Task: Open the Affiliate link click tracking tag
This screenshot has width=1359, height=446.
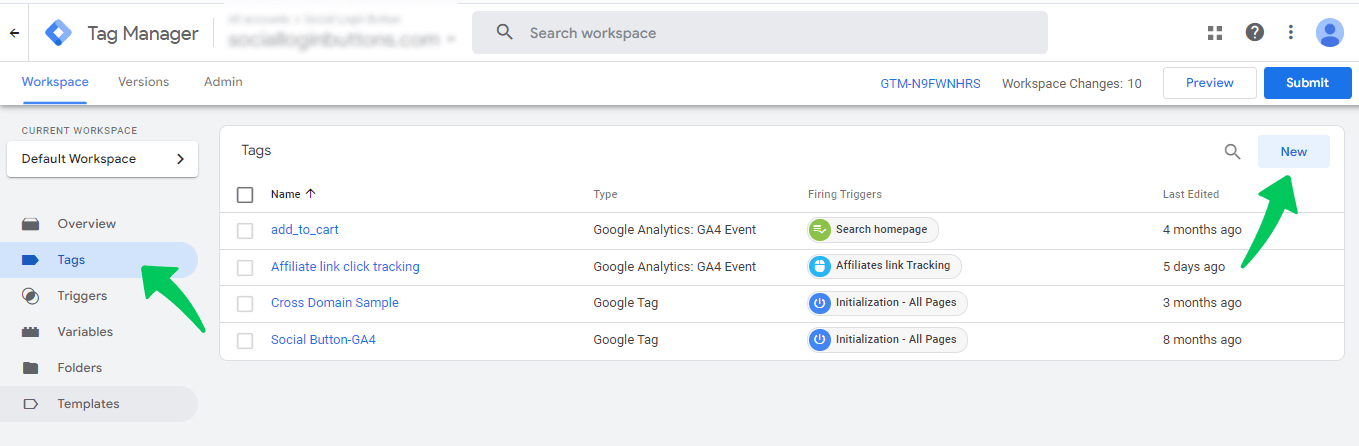Action: click(345, 267)
